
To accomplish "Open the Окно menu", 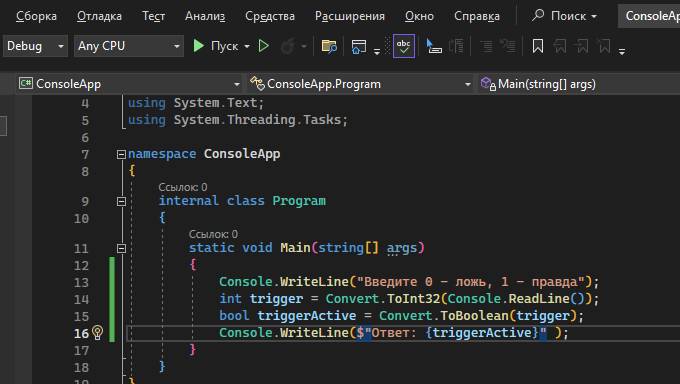I will pyautogui.click(x=419, y=16).
